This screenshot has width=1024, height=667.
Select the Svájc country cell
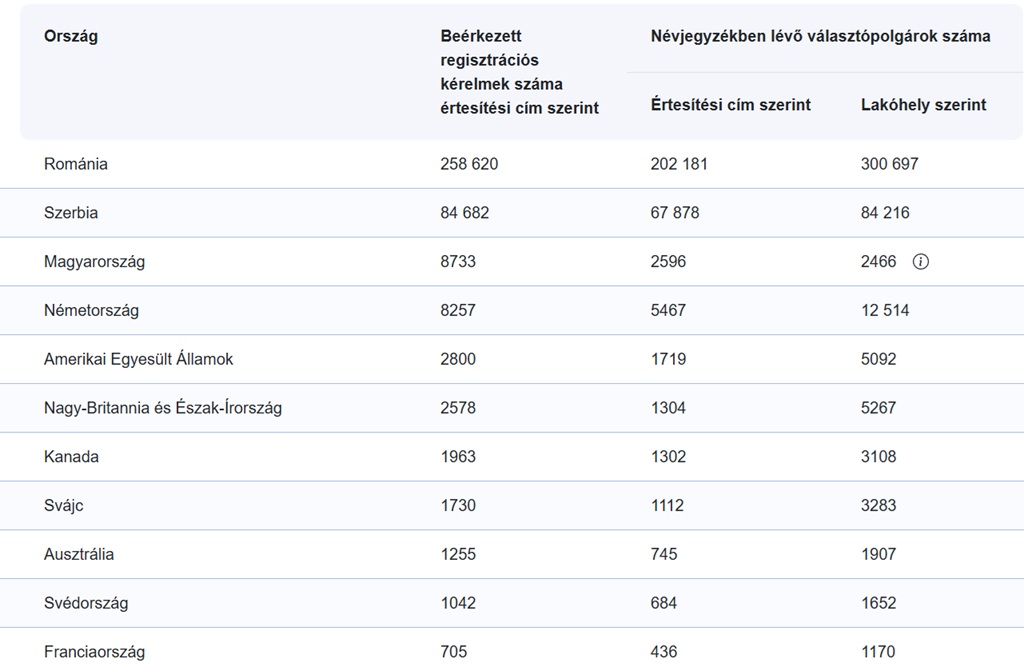(64, 506)
